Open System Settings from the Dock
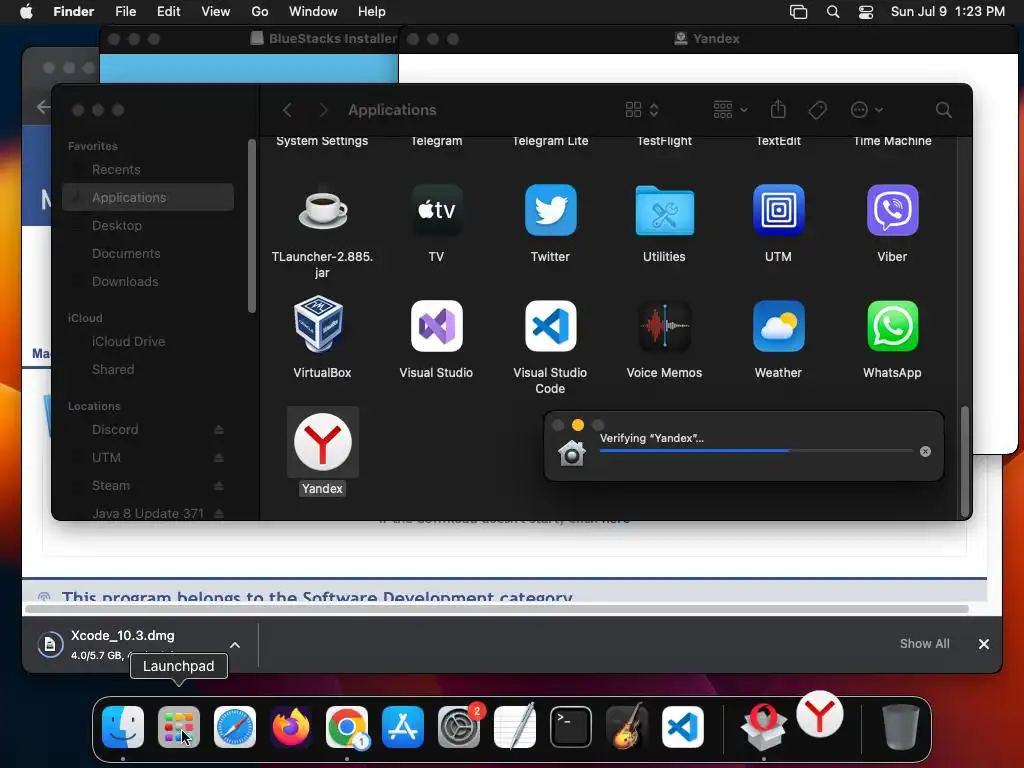Screen dimensions: 1024x768 point(458,727)
